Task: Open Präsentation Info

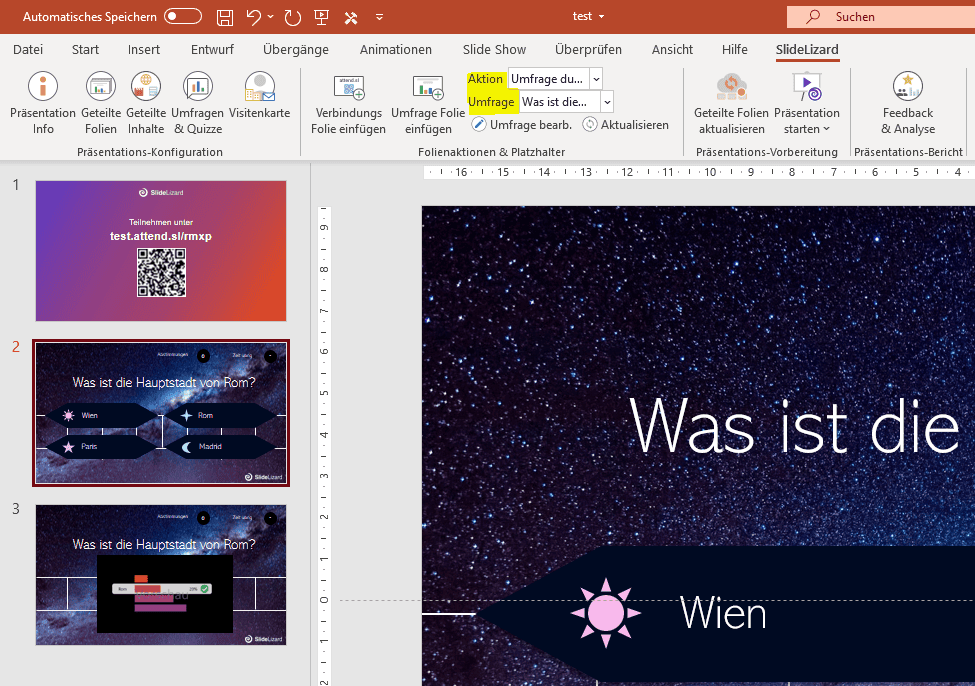Action: coord(42,103)
